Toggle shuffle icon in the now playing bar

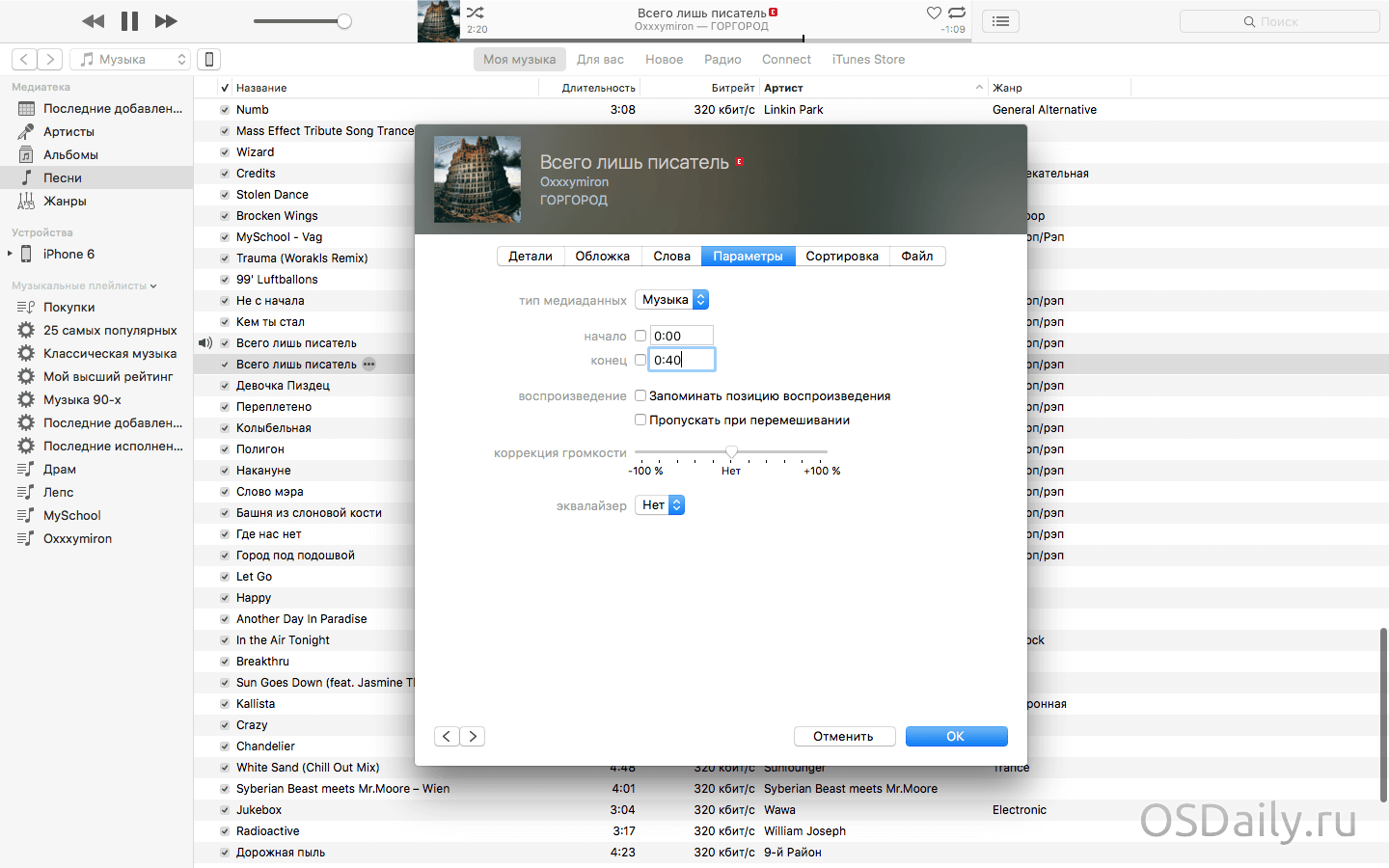pyautogui.click(x=476, y=13)
